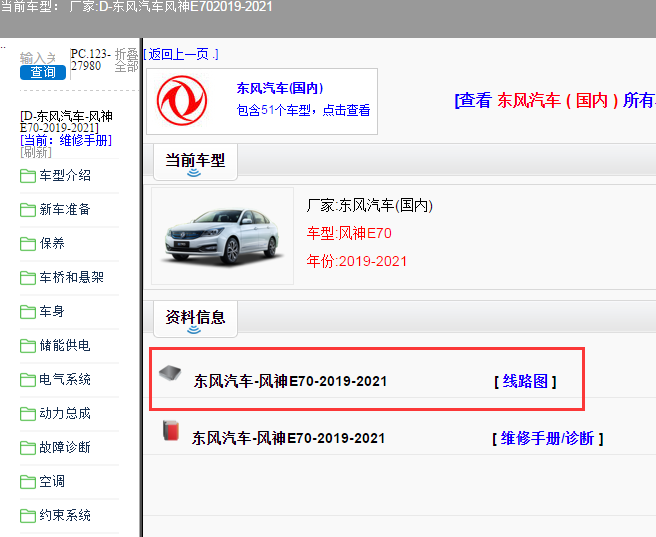Open the 线路图 link
This screenshot has width=656, height=537.
click(x=525, y=381)
